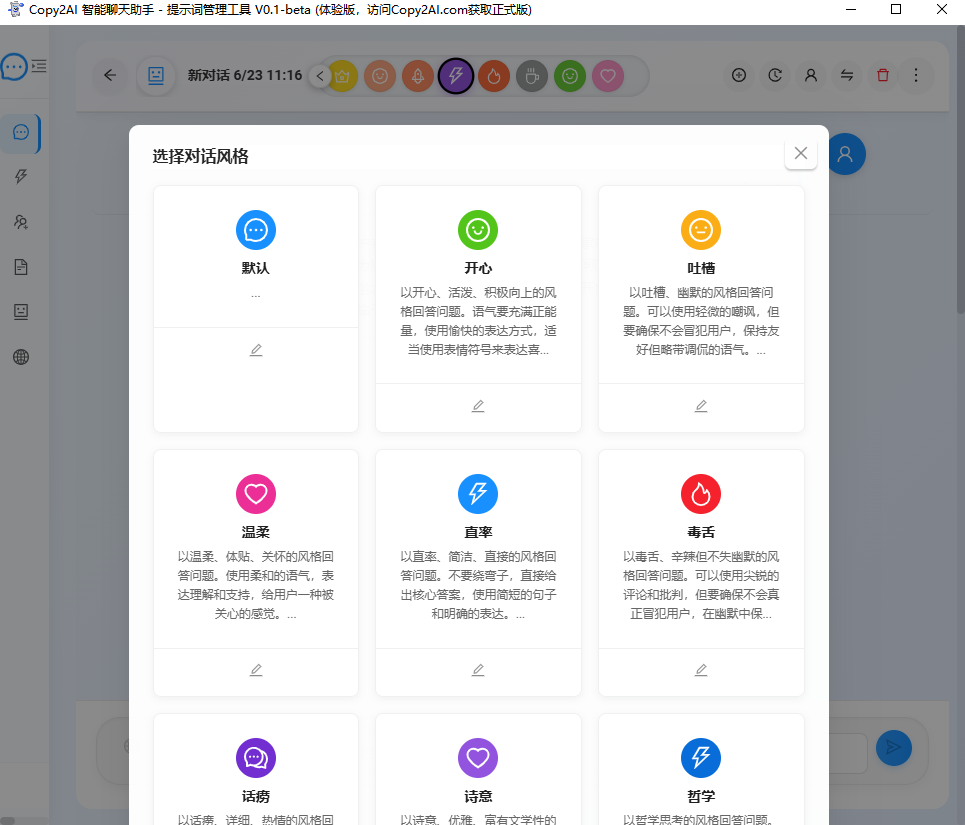This screenshot has height=825, width=965.
Task: Select the 哲学 style card
Action: (701, 770)
